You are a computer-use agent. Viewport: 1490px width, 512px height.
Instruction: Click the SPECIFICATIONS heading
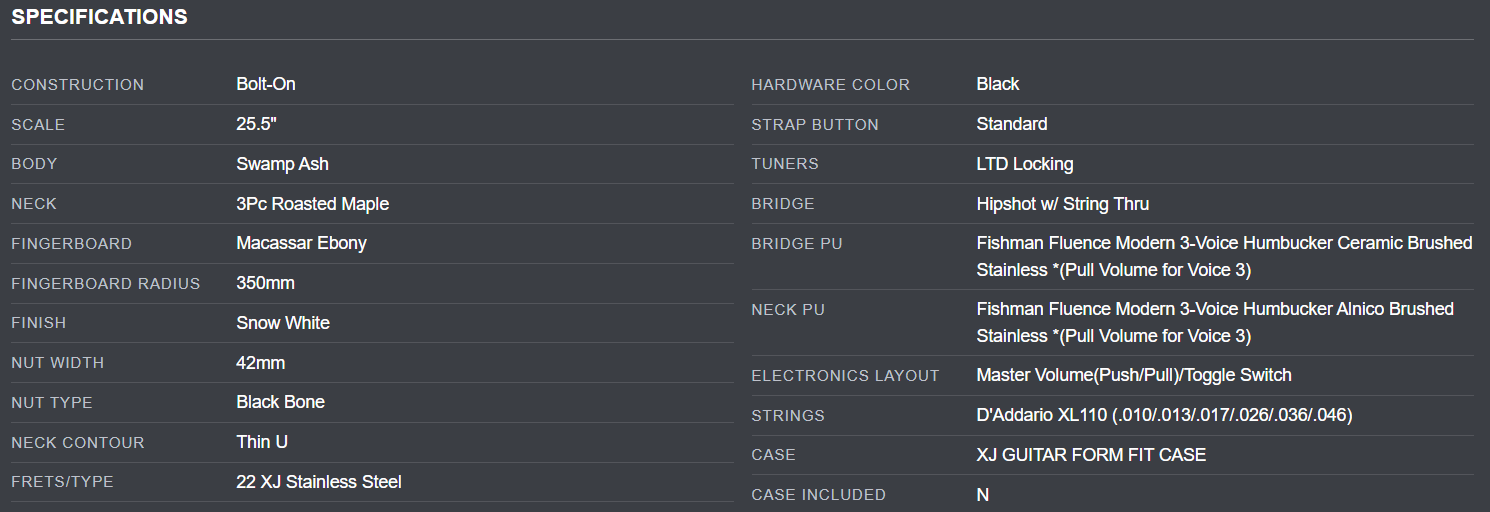coord(99,17)
